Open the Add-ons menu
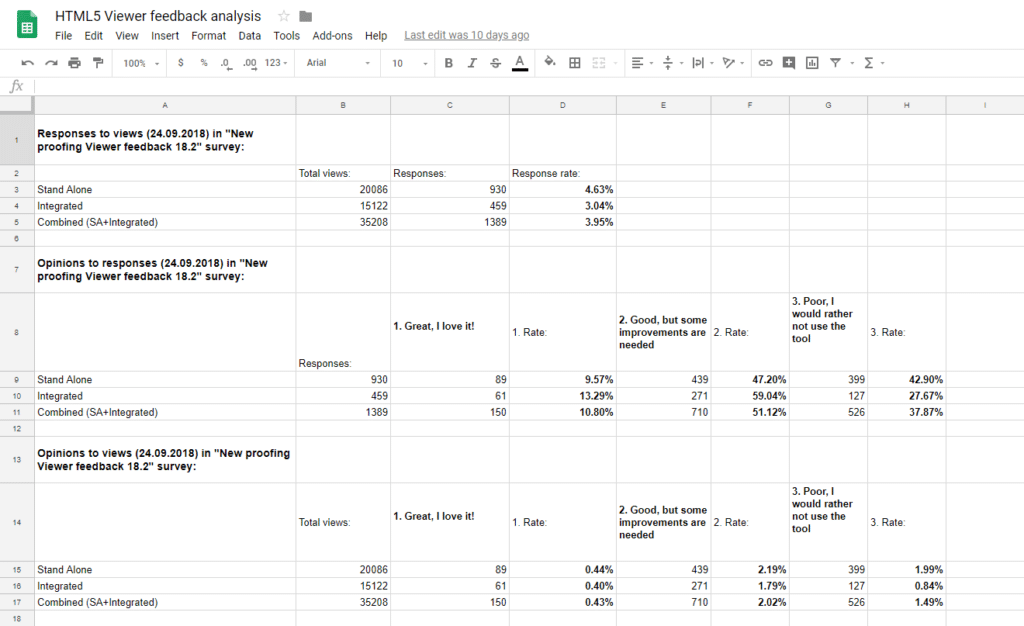Viewport: 1024px width, 626px height. (332, 36)
